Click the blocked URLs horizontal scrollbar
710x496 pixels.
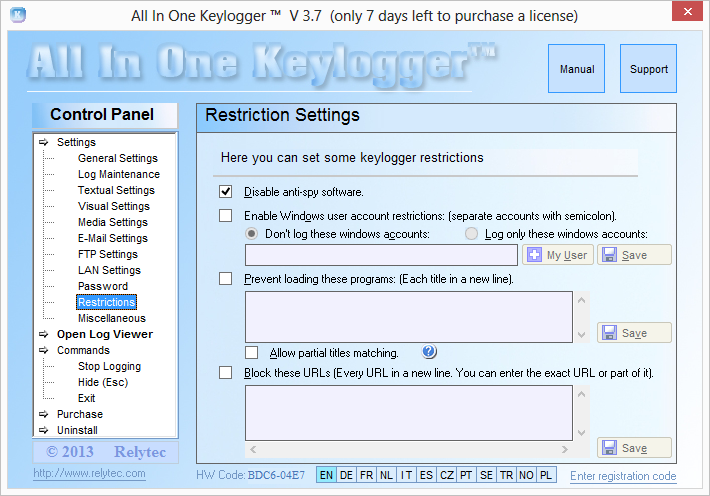tap(408, 451)
